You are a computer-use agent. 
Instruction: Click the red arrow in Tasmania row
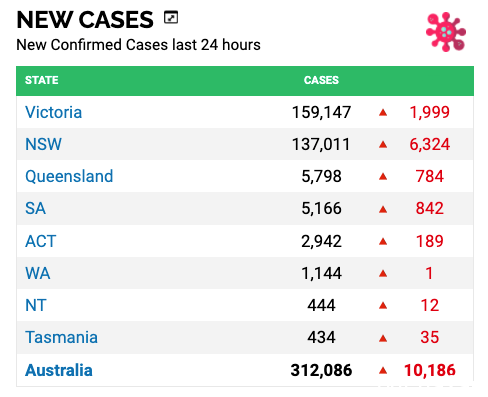point(383,338)
